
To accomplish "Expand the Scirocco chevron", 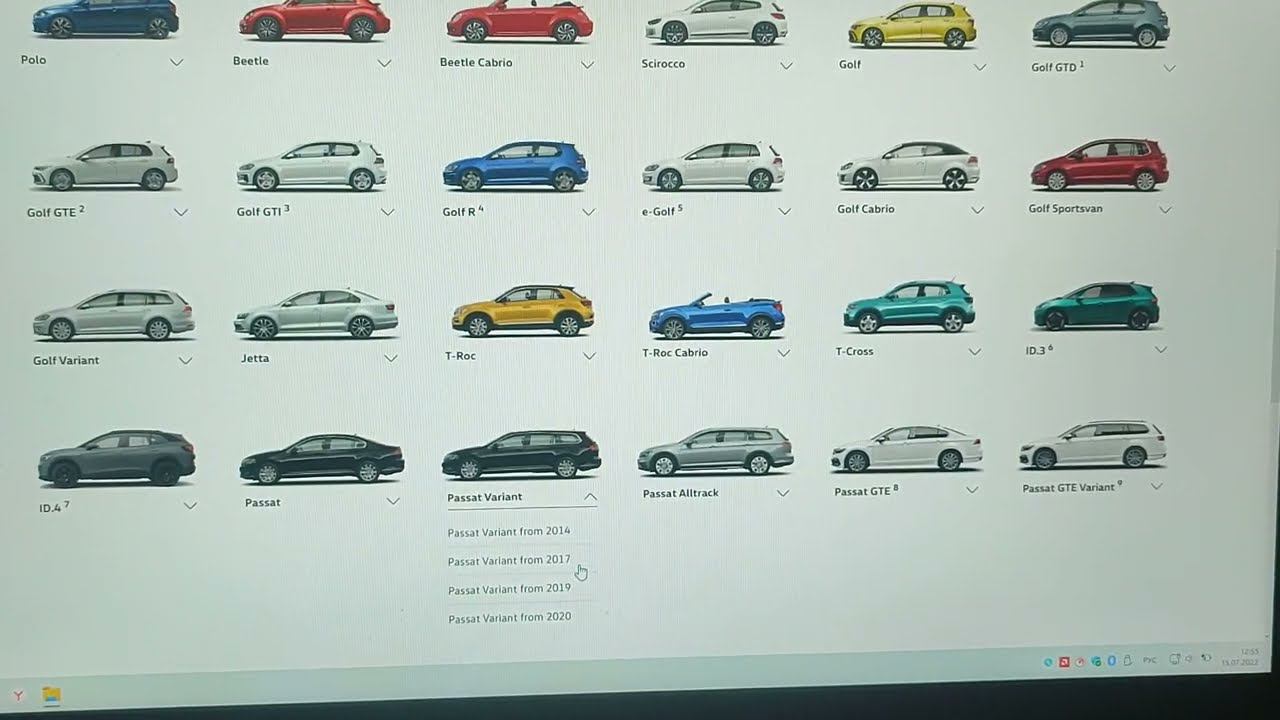I will click(x=786, y=66).
